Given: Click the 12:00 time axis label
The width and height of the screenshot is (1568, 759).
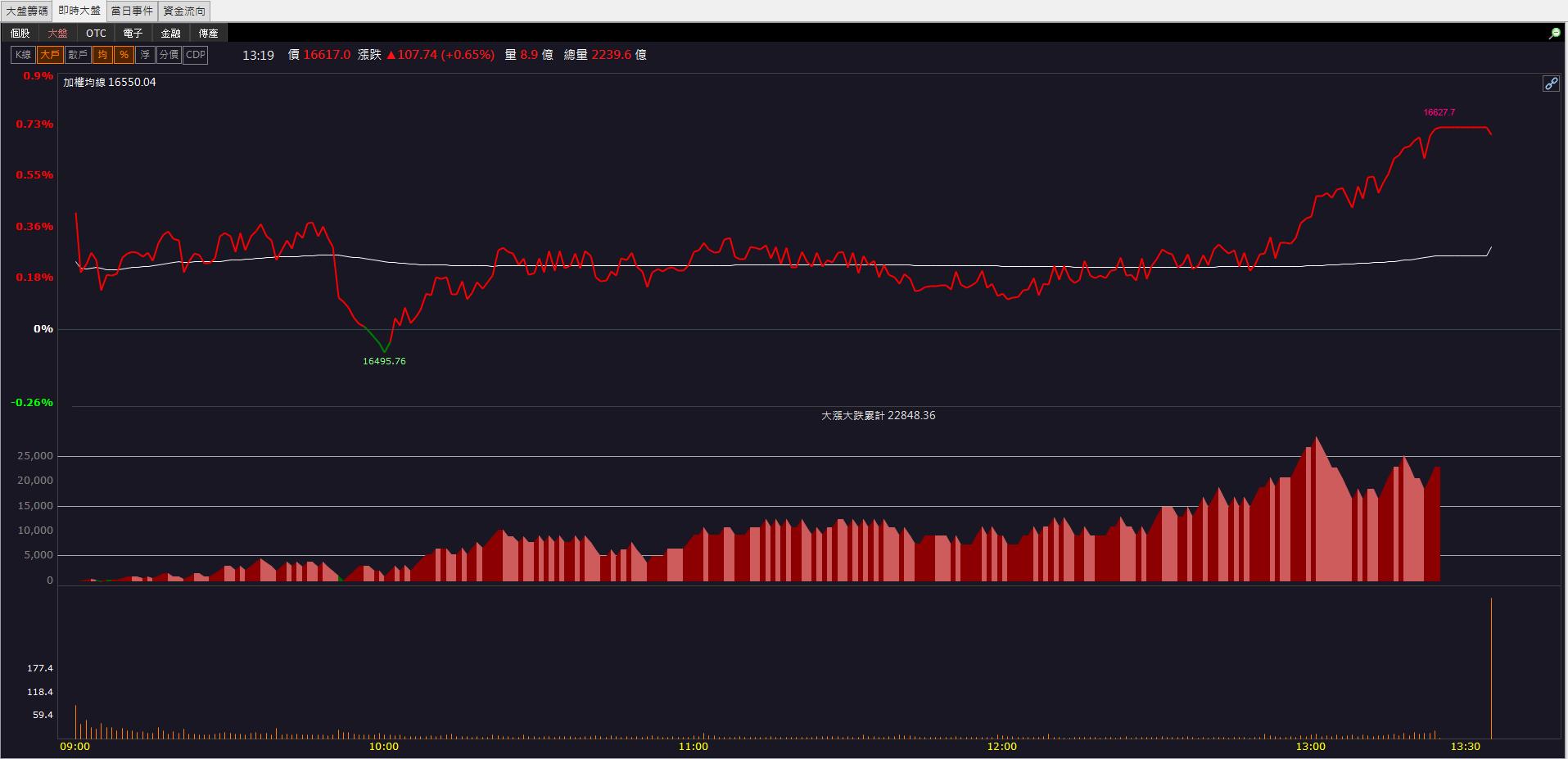Looking at the screenshot, I should point(1002,747).
